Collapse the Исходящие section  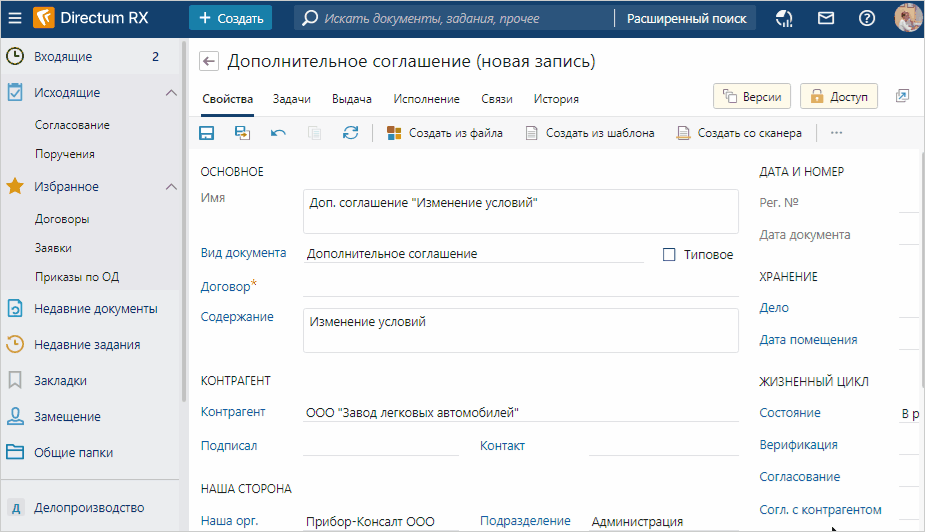point(170,93)
